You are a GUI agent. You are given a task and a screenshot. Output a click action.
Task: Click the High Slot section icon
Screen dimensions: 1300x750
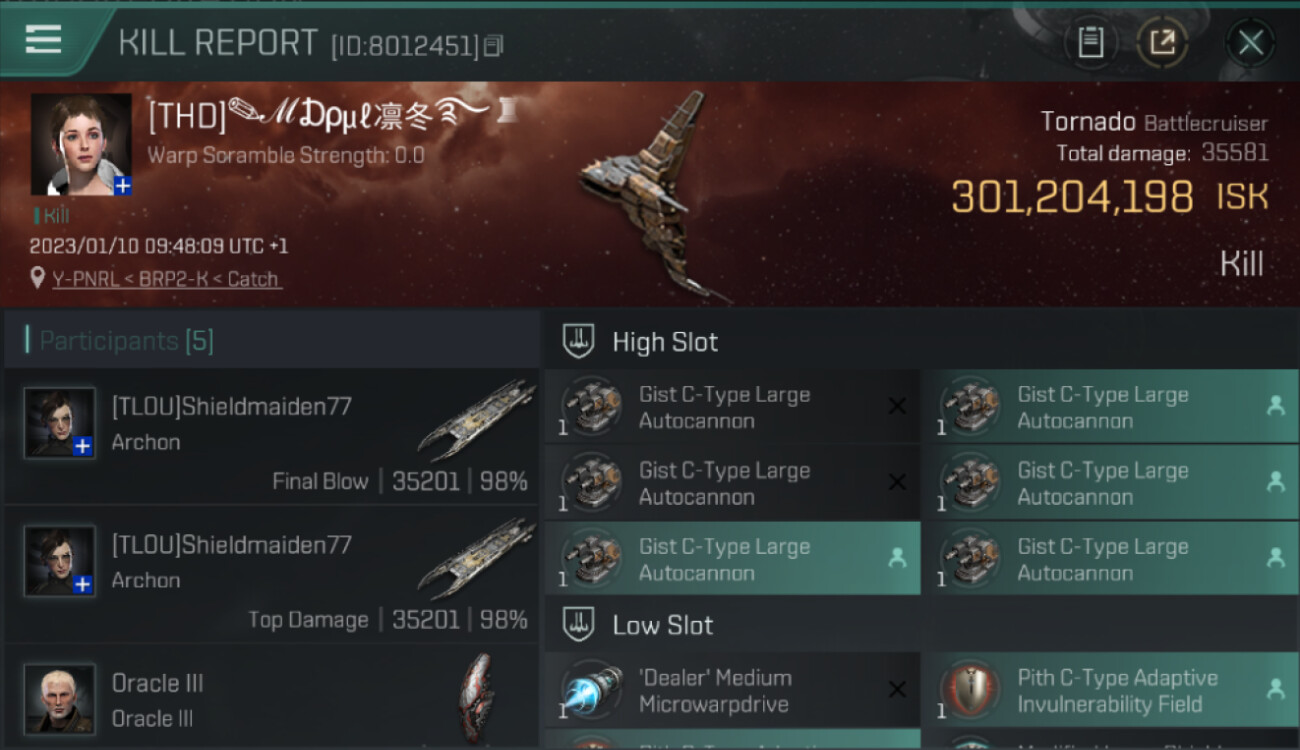point(579,341)
